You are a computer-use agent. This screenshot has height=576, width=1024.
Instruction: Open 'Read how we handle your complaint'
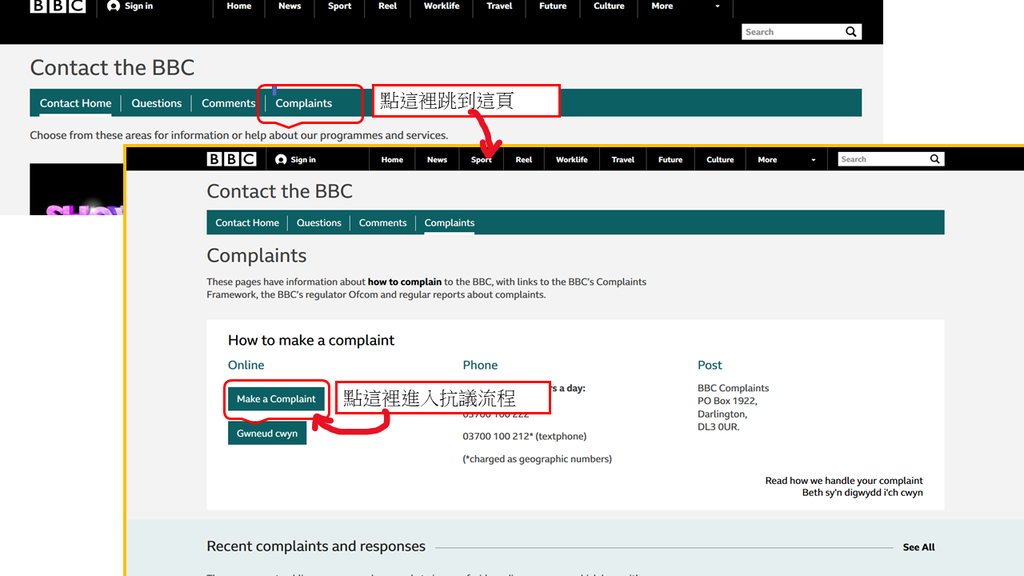point(844,481)
